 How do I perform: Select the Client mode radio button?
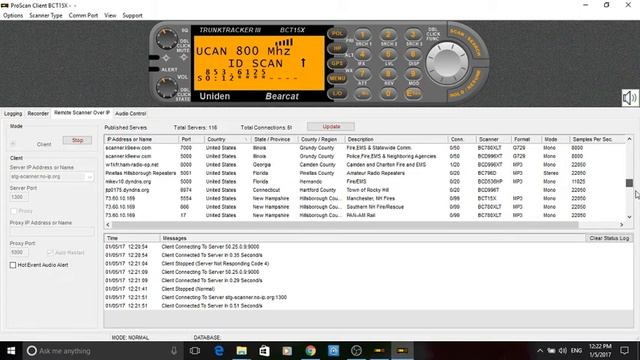(x=13, y=144)
